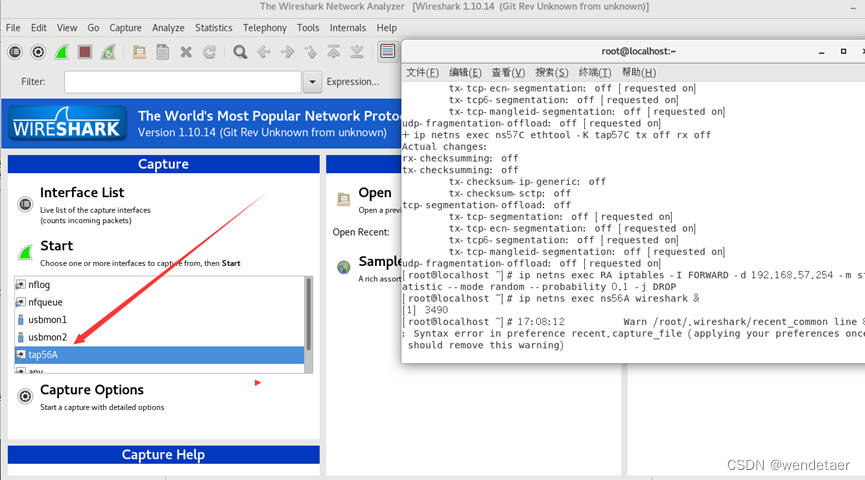Click the Start heading link

click(56, 246)
